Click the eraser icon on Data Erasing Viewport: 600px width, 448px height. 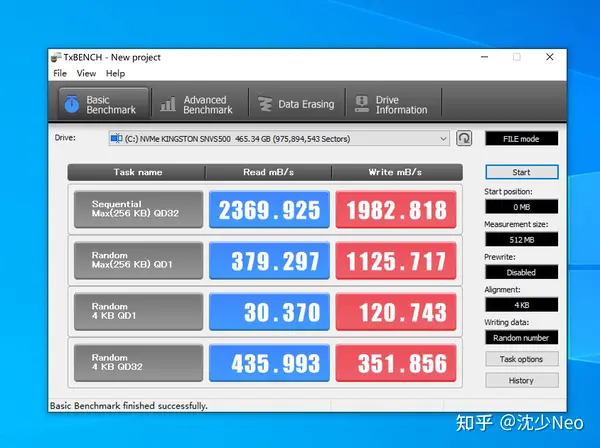pos(265,104)
